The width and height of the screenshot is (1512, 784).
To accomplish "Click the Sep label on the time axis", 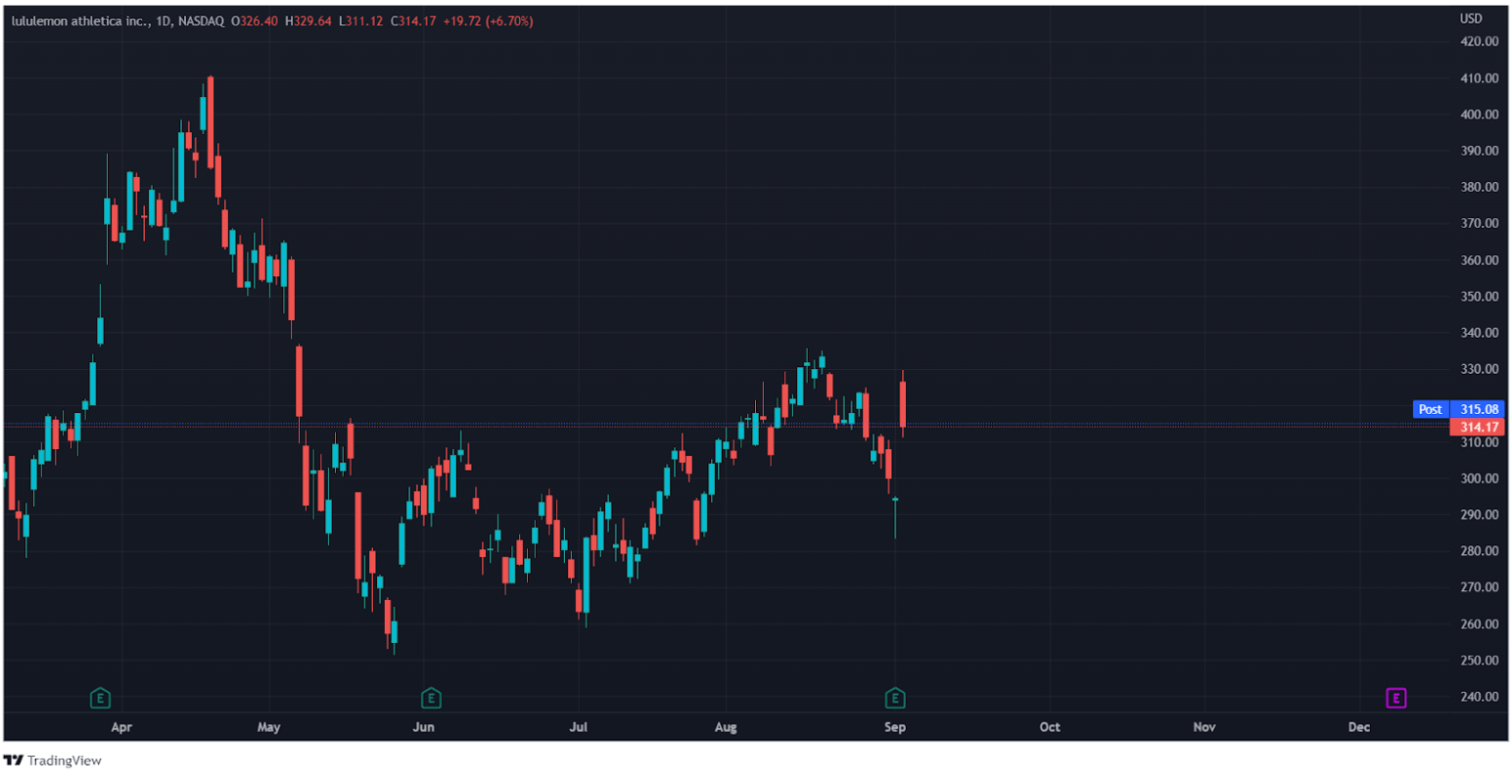I will (895, 727).
